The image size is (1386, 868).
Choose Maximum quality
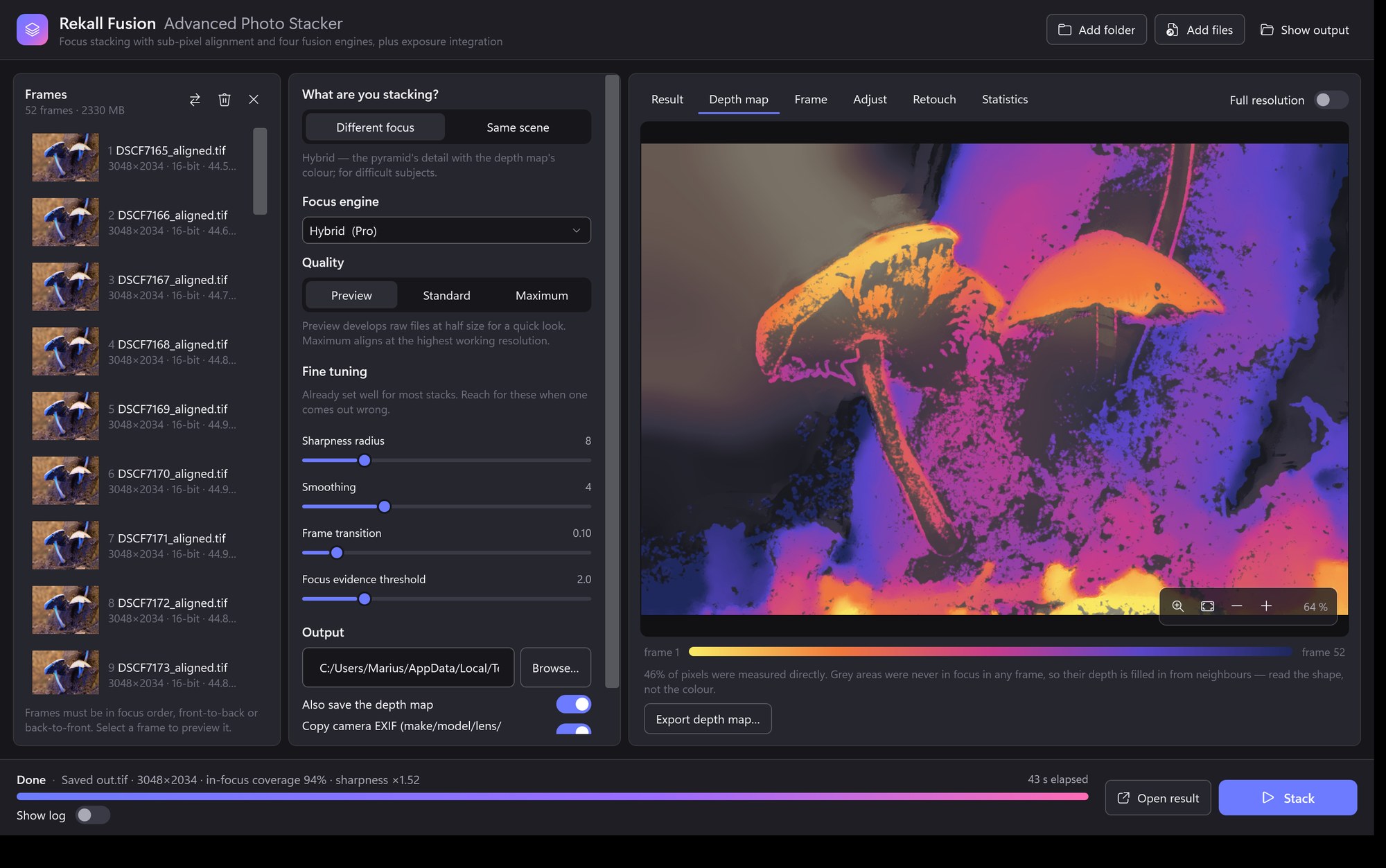(x=542, y=296)
